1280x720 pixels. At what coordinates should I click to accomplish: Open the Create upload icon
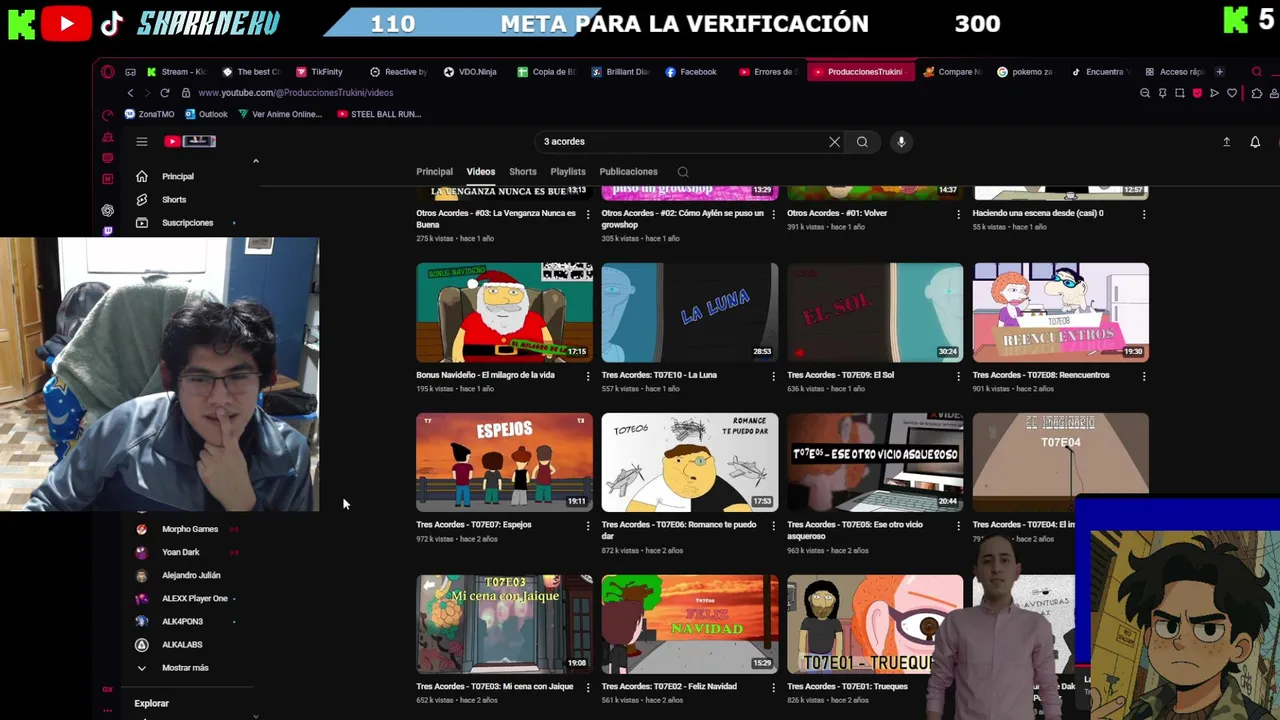[1226, 142]
